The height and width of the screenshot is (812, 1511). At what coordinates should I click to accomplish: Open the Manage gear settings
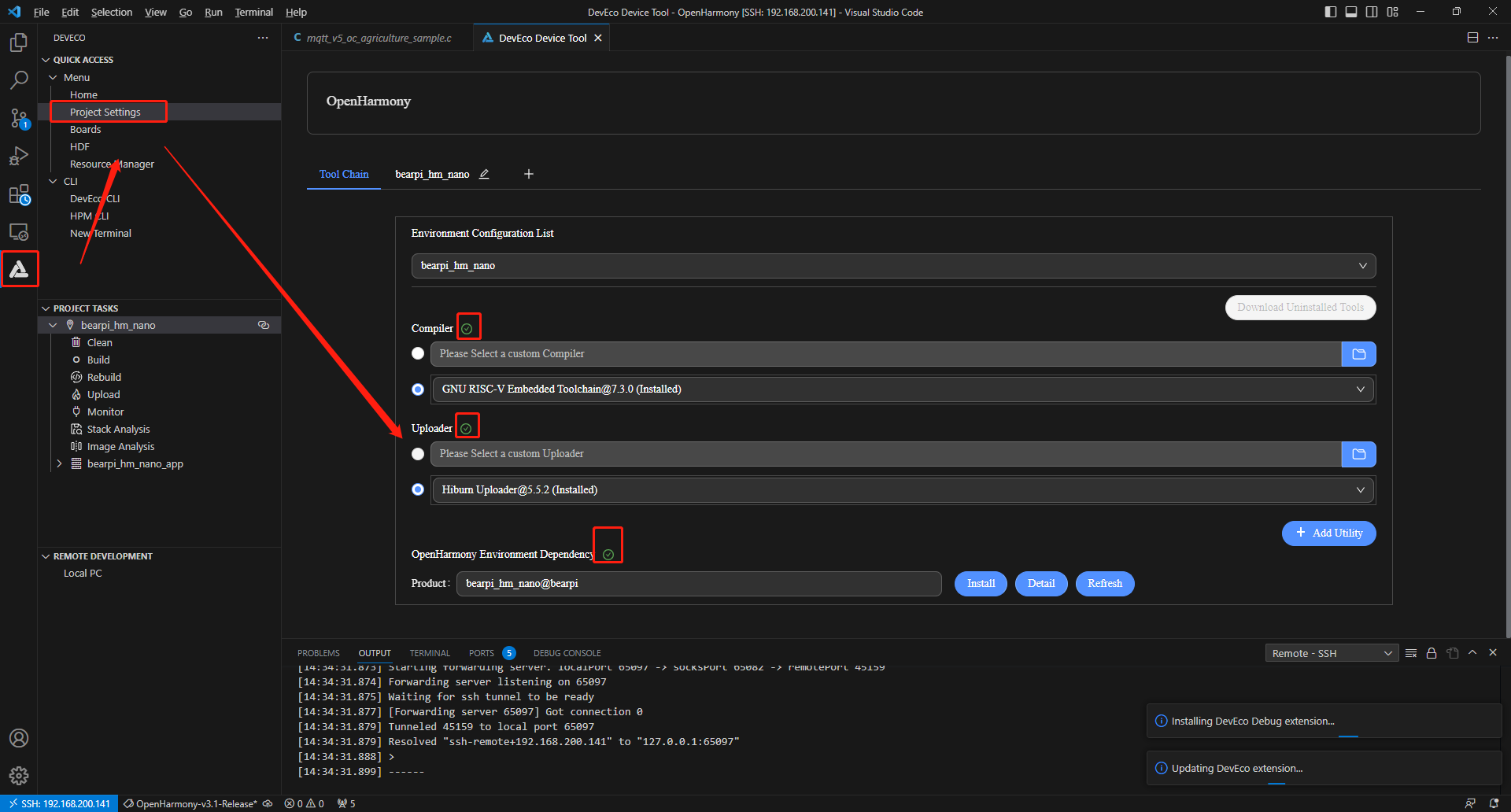coord(19,776)
